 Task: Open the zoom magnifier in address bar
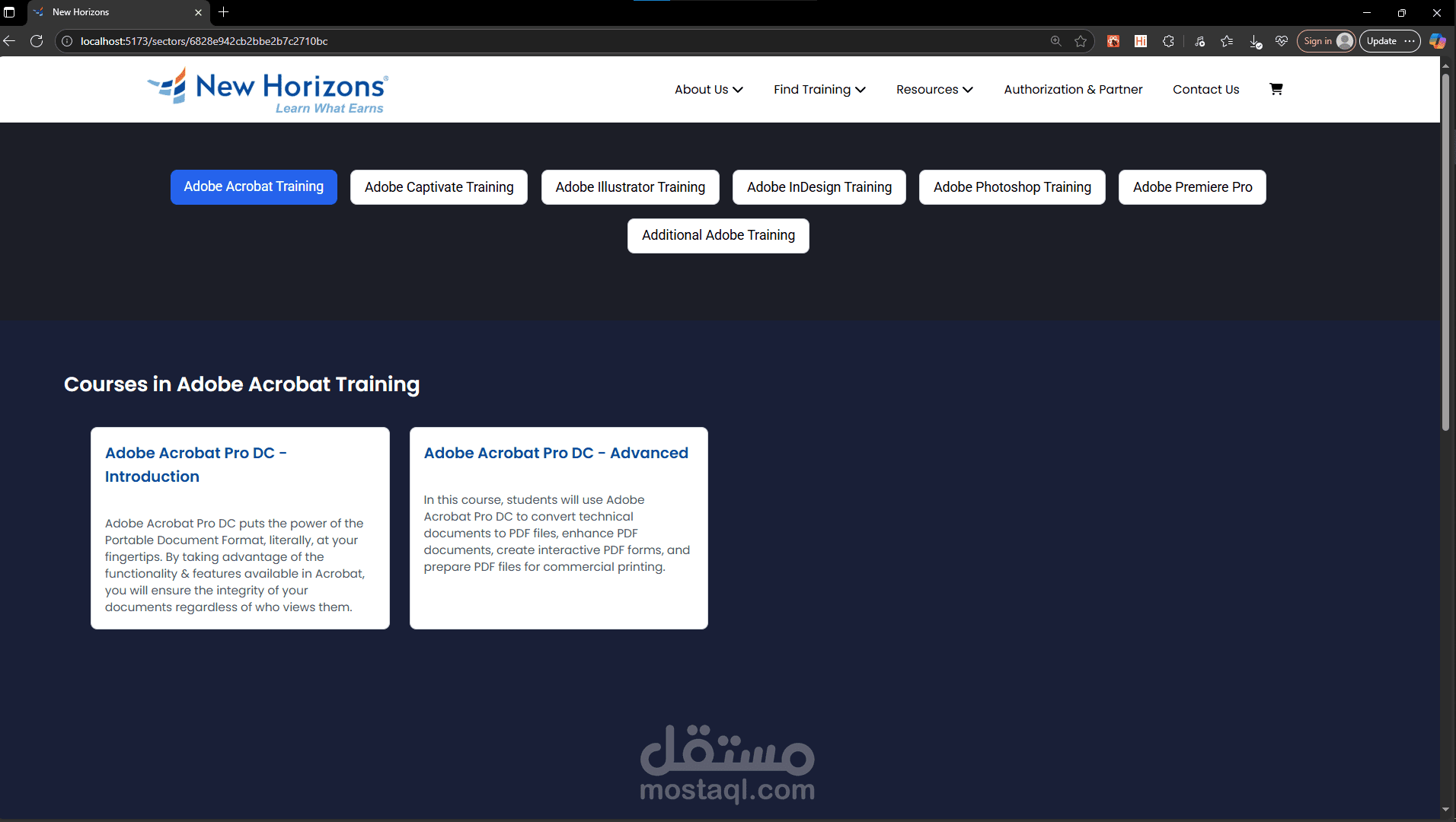[1056, 41]
